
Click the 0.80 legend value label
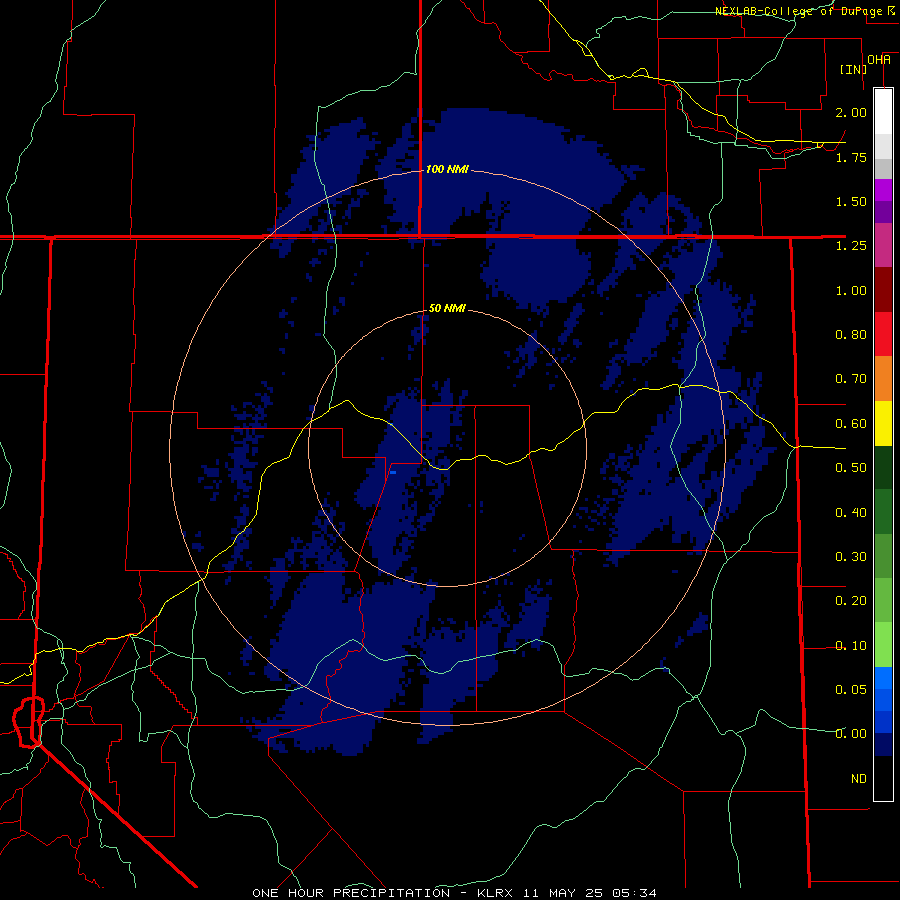point(851,335)
